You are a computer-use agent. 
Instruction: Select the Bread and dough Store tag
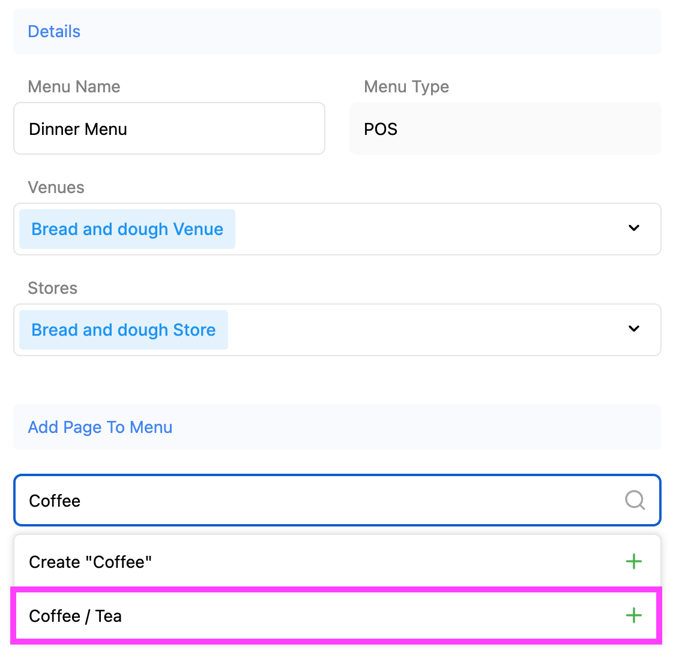pos(123,330)
